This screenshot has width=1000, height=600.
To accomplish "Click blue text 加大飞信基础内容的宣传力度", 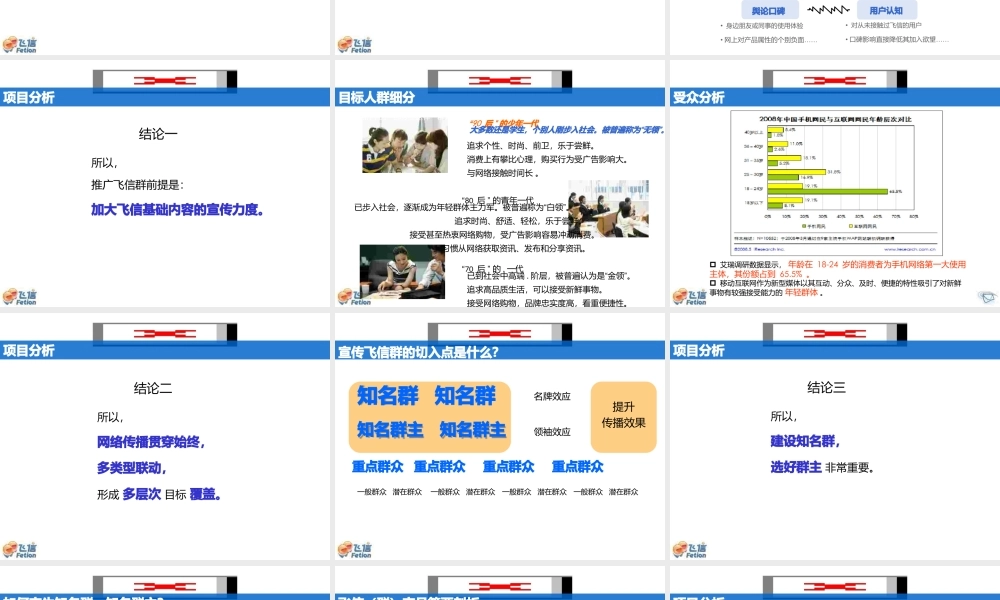I will pyautogui.click(x=177, y=210).
